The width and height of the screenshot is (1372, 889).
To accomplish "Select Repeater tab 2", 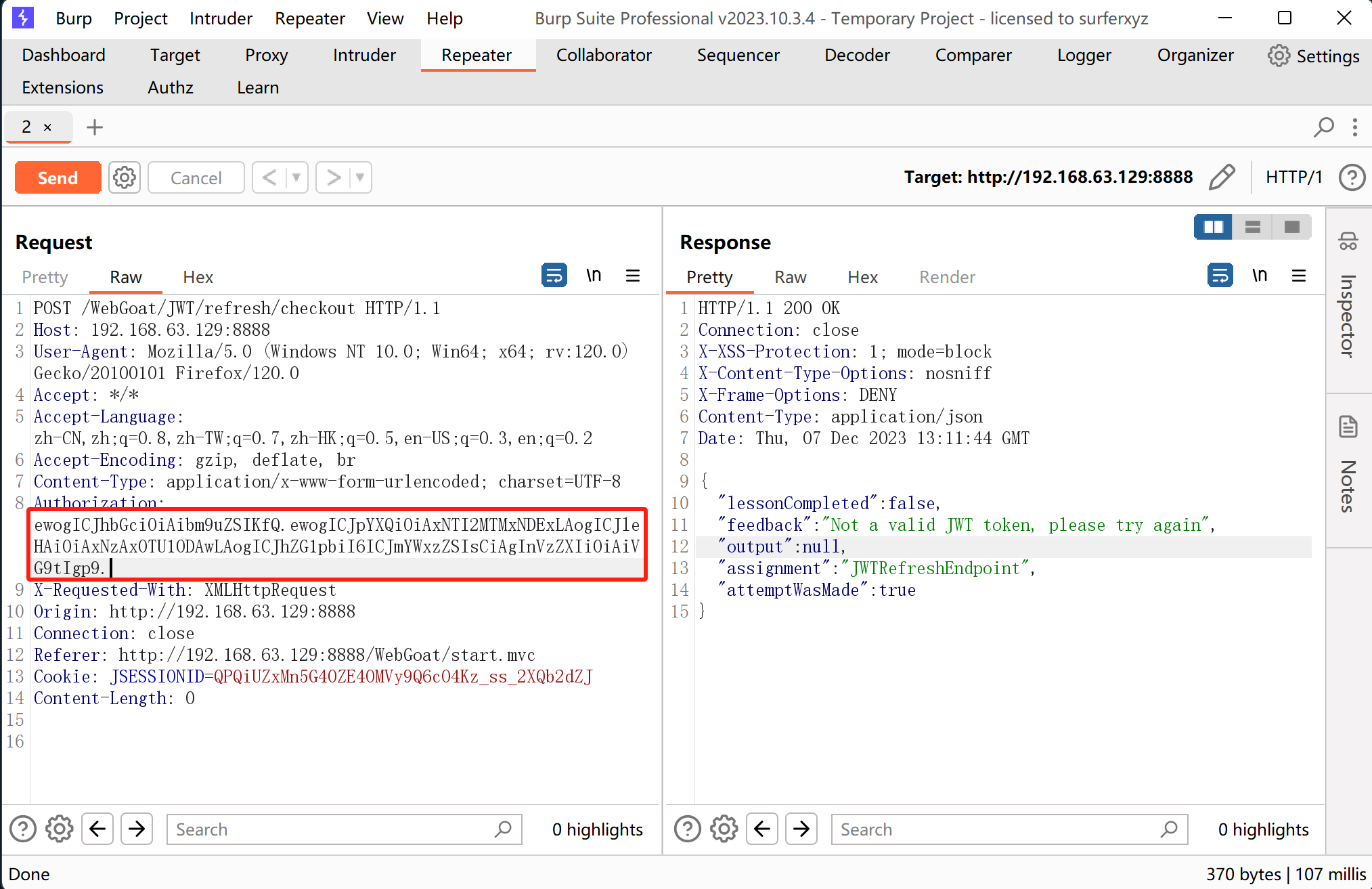I will point(26,127).
